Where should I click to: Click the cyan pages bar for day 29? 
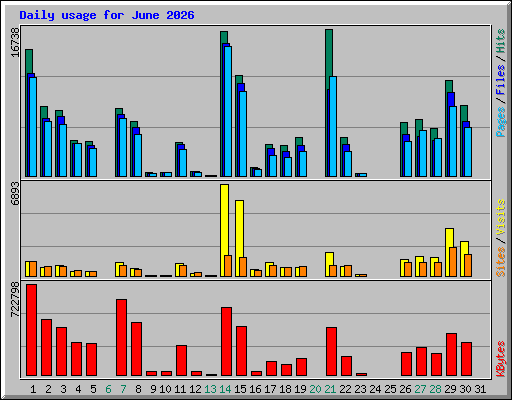[453, 142]
